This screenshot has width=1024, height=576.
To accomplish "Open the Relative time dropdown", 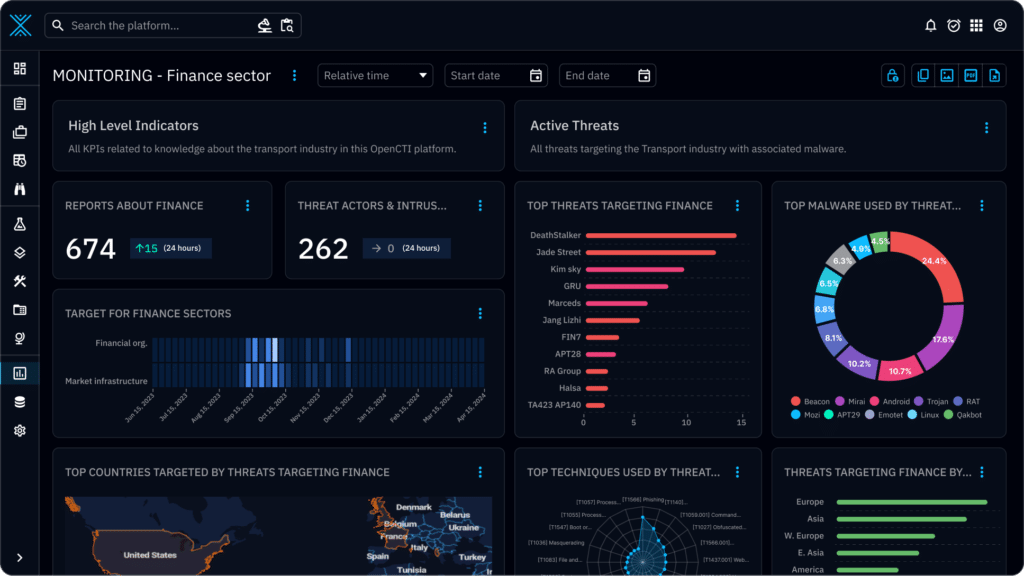I will point(375,75).
